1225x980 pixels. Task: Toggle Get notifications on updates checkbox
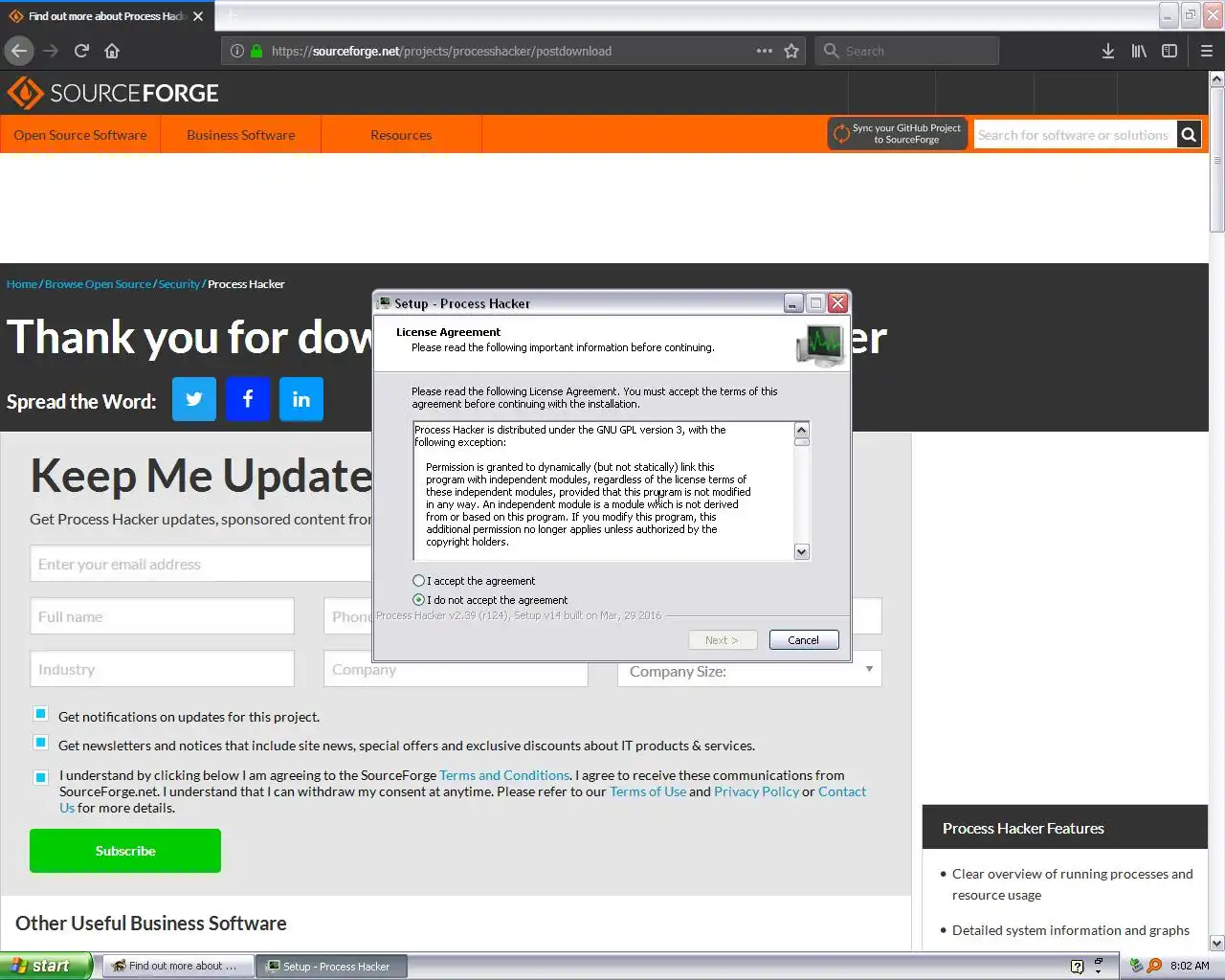click(x=40, y=713)
